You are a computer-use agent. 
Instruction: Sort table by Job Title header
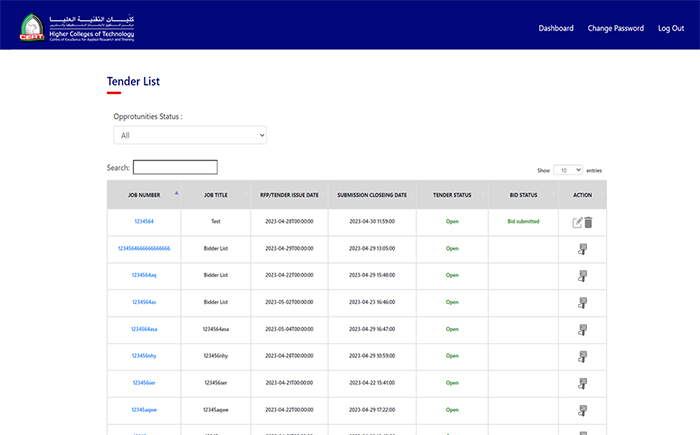[216, 195]
